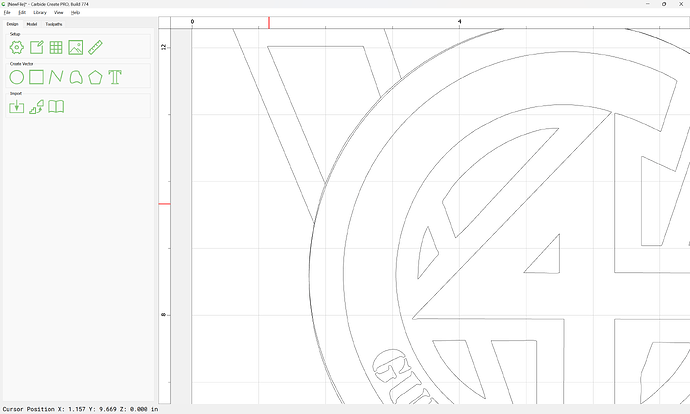Click the Carbide Create app icon in title bar

tap(4, 4)
